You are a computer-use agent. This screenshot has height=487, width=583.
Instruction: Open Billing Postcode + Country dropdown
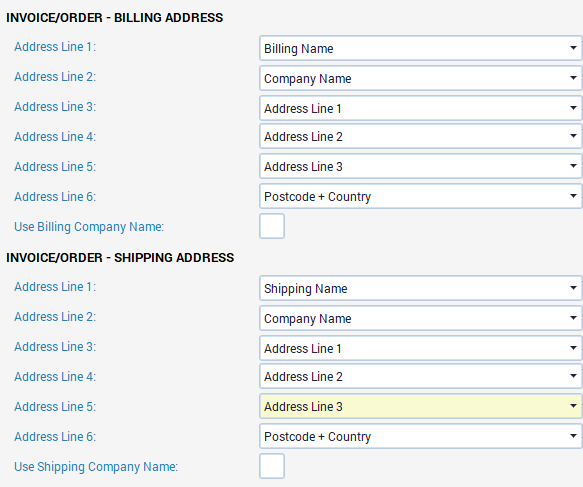(421, 196)
